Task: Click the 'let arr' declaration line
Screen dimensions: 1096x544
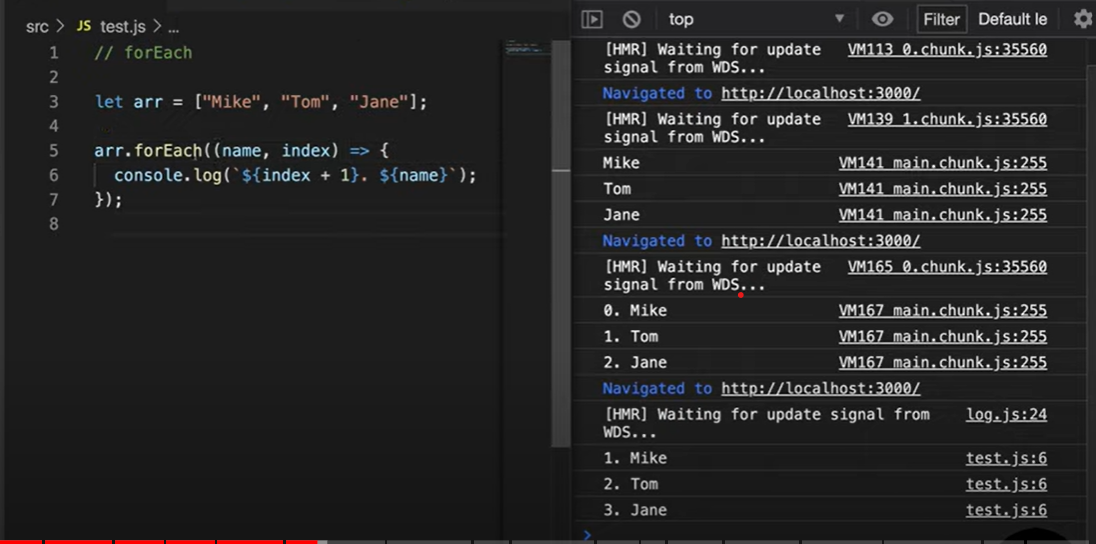Action: point(261,102)
